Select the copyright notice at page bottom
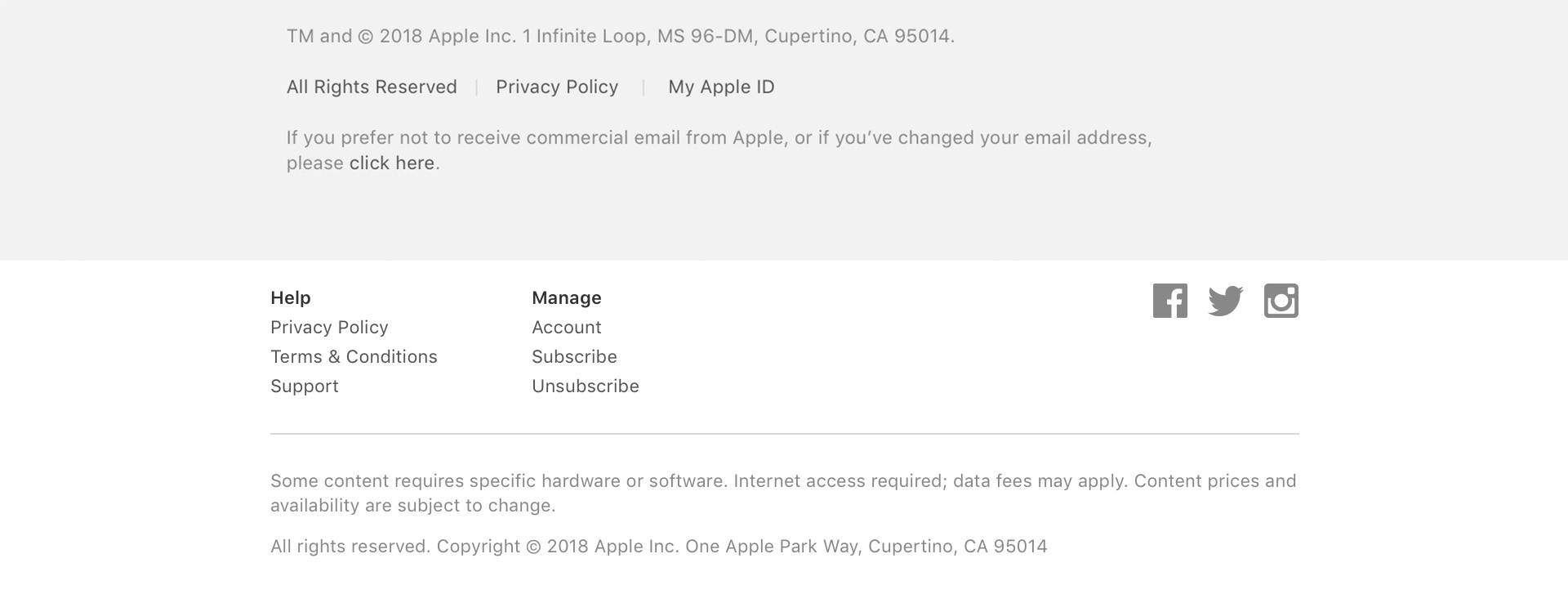The image size is (1568, 594). [x=659, y=546]
